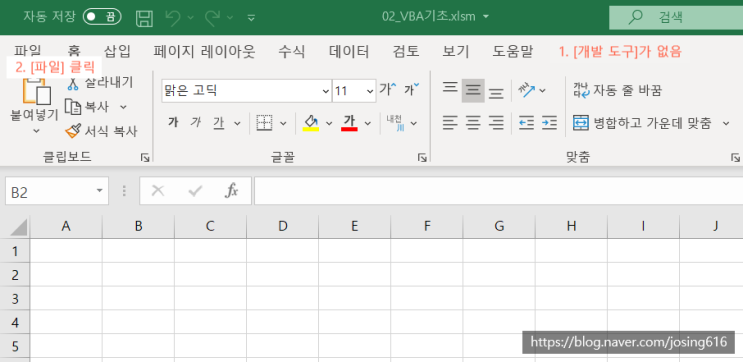Viewport: 743px width, 362px height.
Task: Open the 수식 tab
Action: click(291, 51)
